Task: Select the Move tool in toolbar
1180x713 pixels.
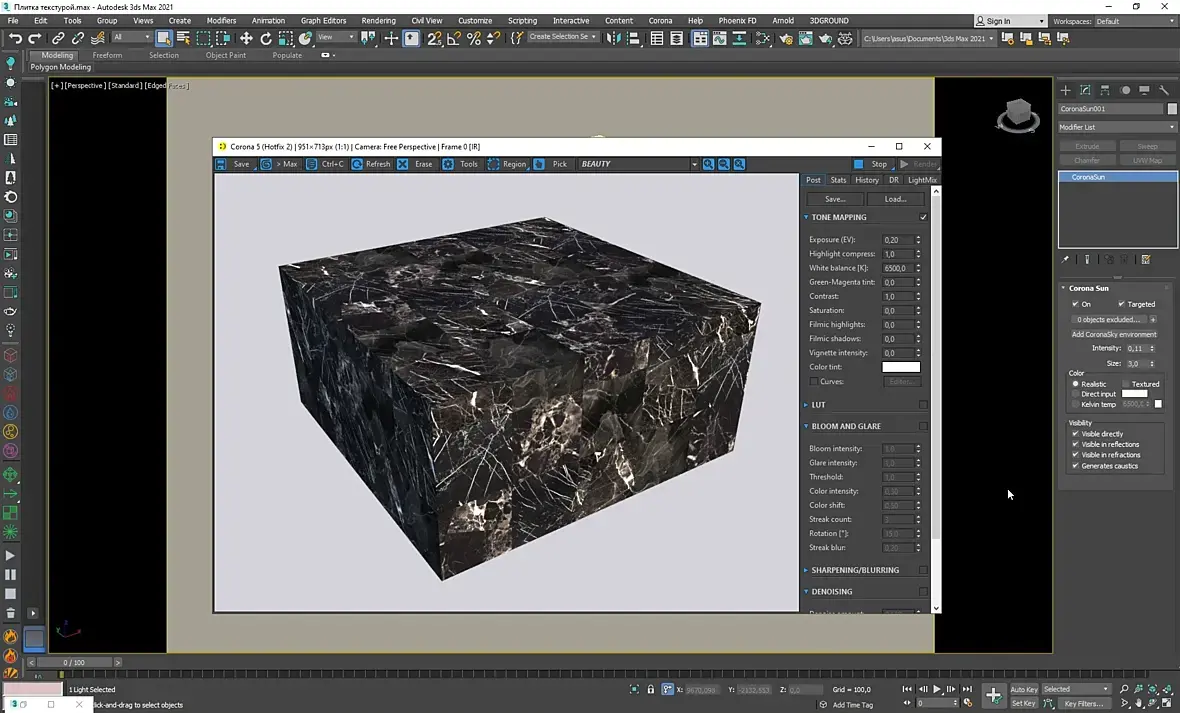Action: (246, 38)
